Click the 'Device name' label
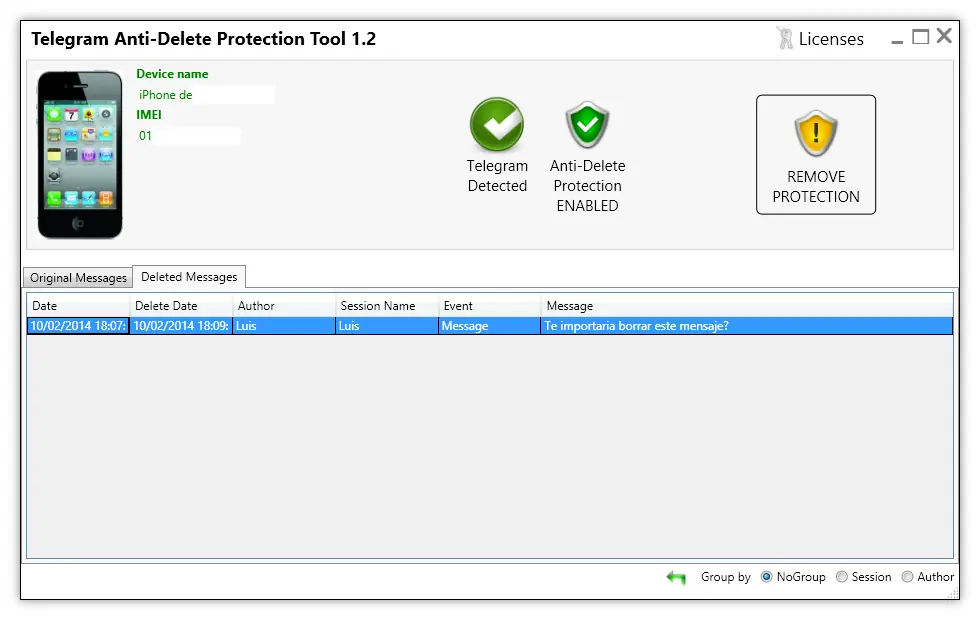The image size is (980, 620). point(172,74)
